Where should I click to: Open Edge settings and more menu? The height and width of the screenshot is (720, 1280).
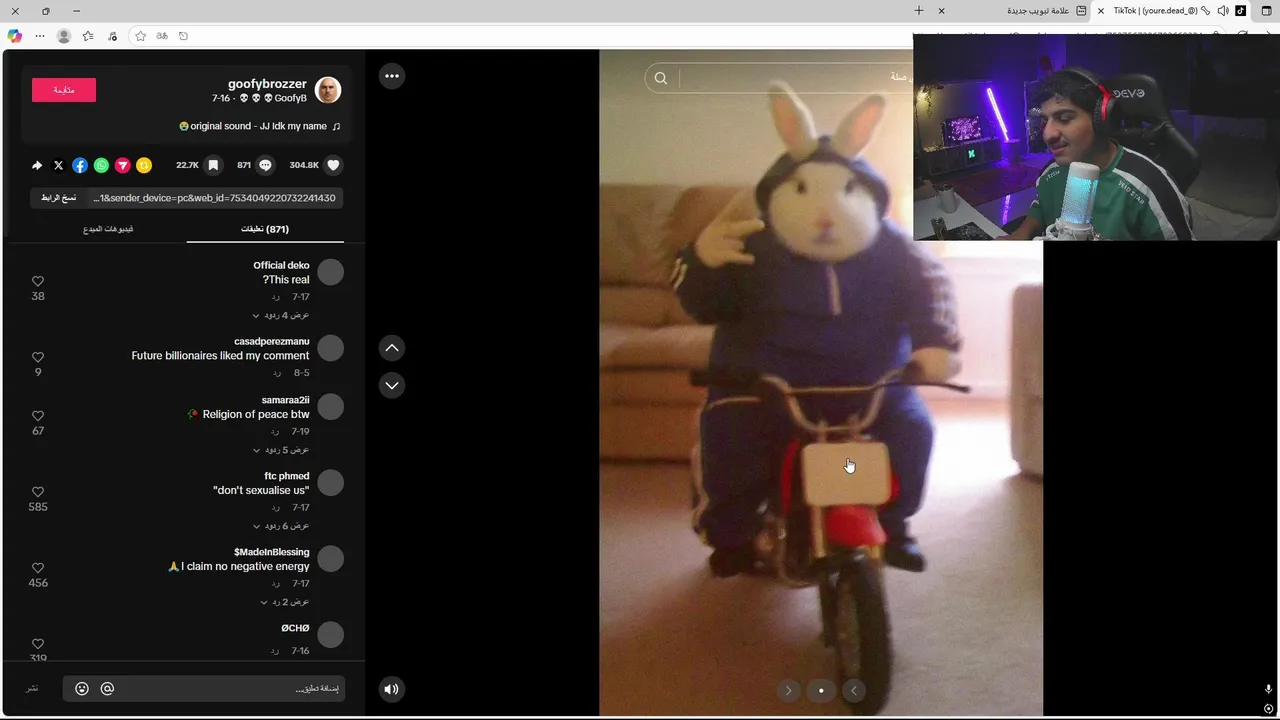[40, 36]
